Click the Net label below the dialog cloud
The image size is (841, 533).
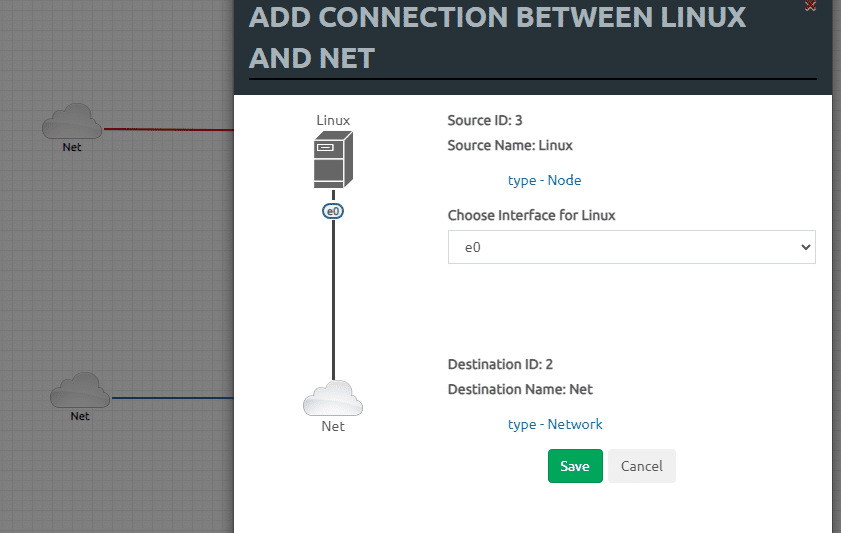(x=333, y=426)
